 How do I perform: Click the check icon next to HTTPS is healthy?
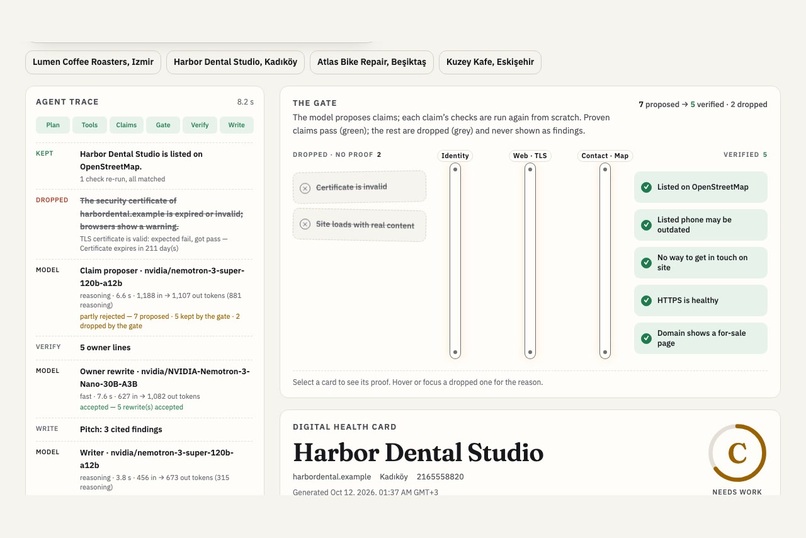pyautogui.click(x=647, y=301)
